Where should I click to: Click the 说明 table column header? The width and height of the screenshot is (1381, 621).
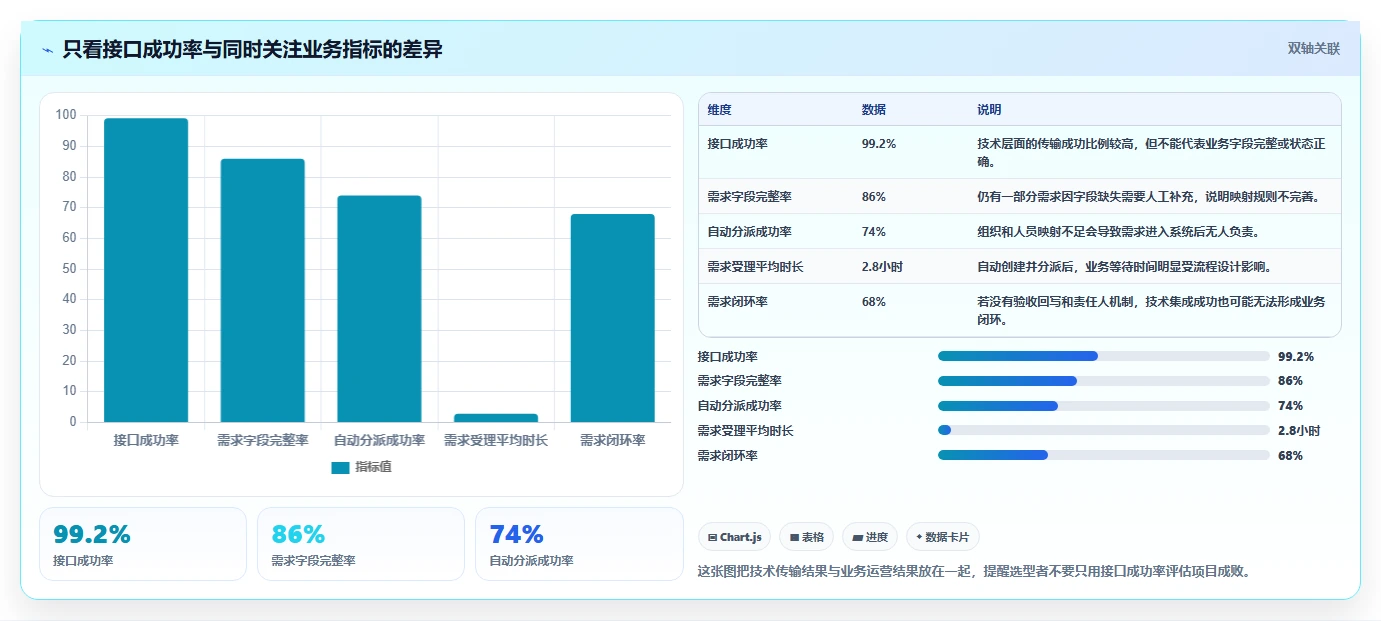click(989, 110)
